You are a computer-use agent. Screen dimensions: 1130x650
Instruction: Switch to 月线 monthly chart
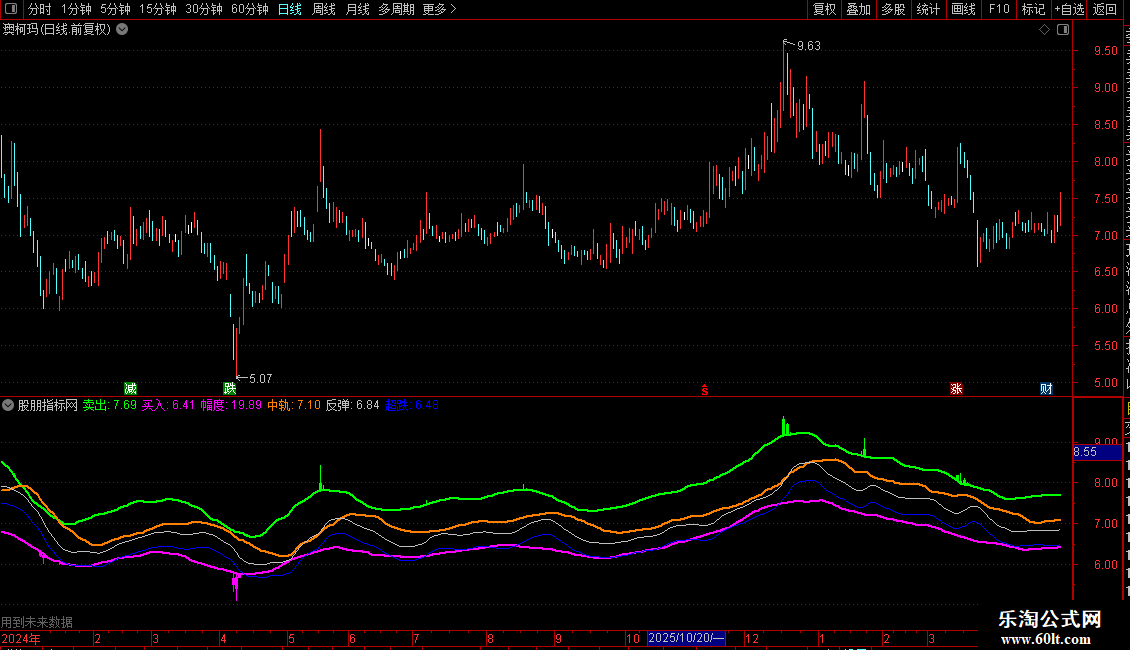click(x=357, y=9)
